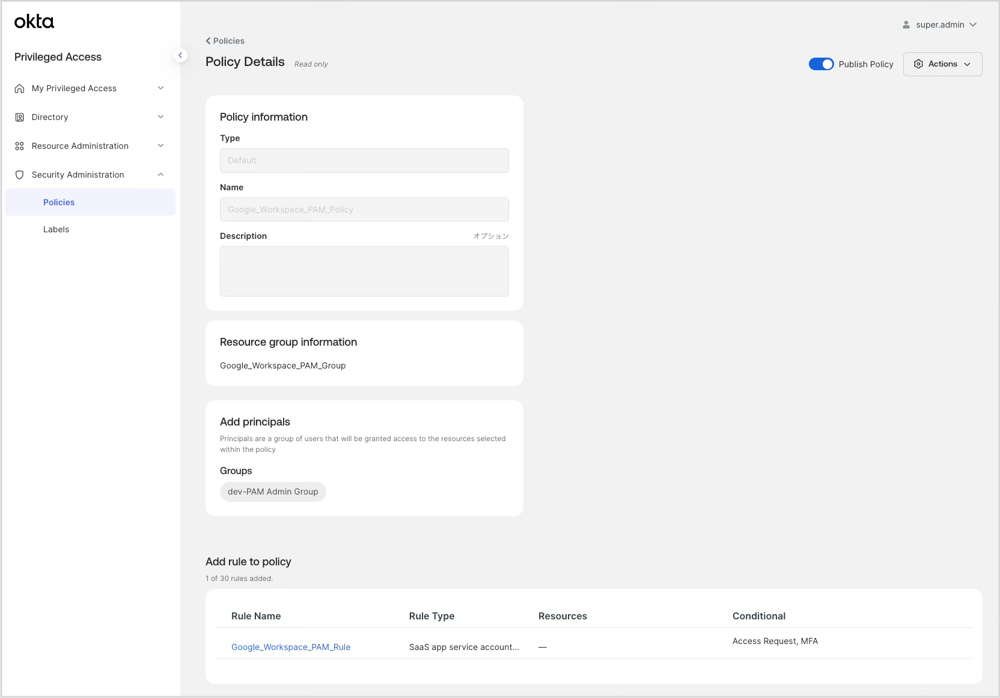
Task: Collapse the Security Administration chevron
Action: tap(160, 175)
